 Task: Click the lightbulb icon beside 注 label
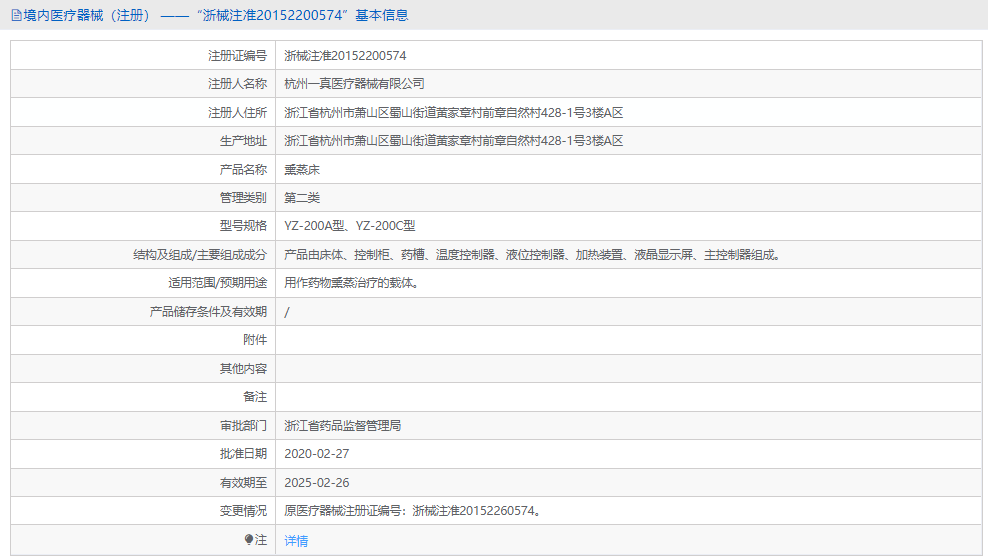pyautogui.click(x=249, y=540)
